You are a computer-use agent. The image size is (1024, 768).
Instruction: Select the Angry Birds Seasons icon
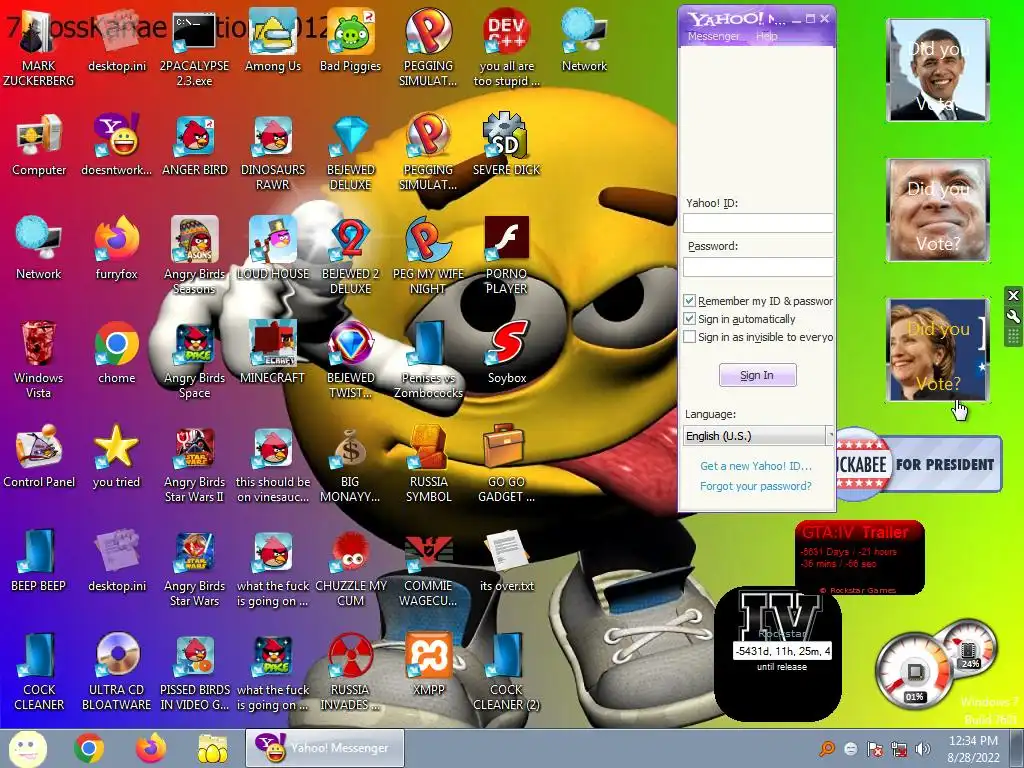coord(195,257)
